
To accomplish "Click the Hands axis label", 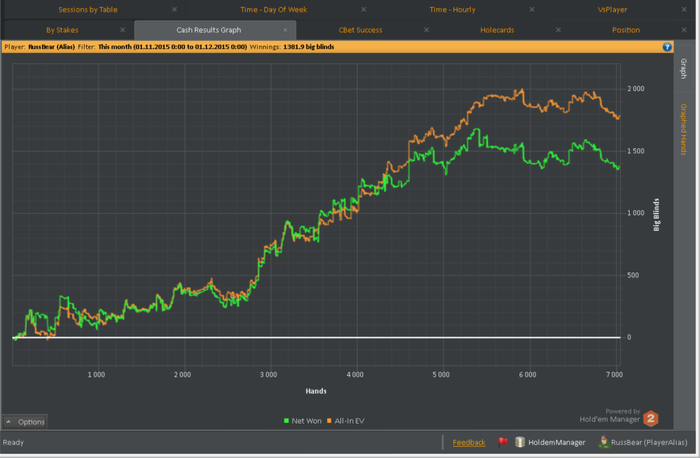I will click(x=316, y=391).
